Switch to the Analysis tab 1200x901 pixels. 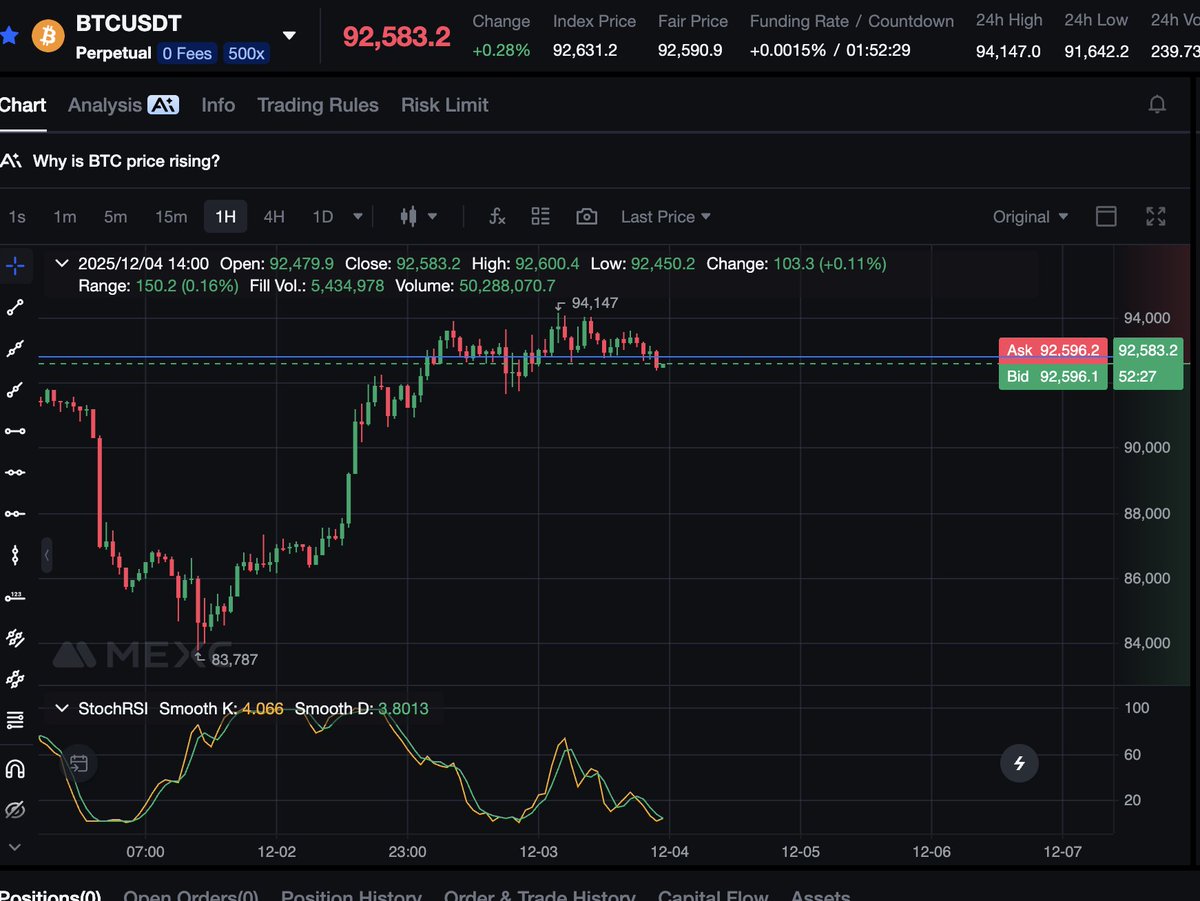click(105, 105)
